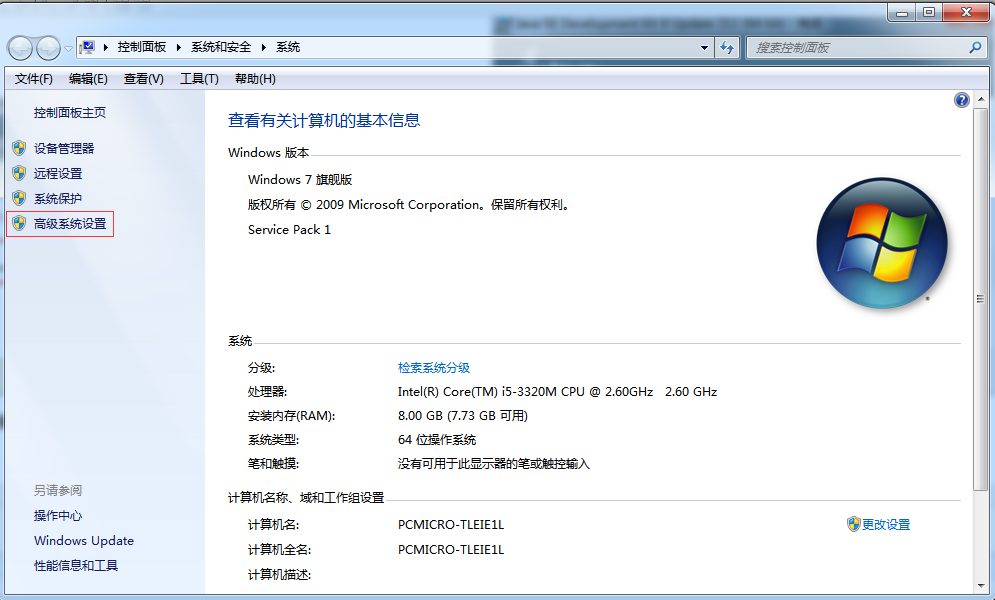Open 系统保护 link
This screenshot has width=995, height=600.
tap(58, 199)
